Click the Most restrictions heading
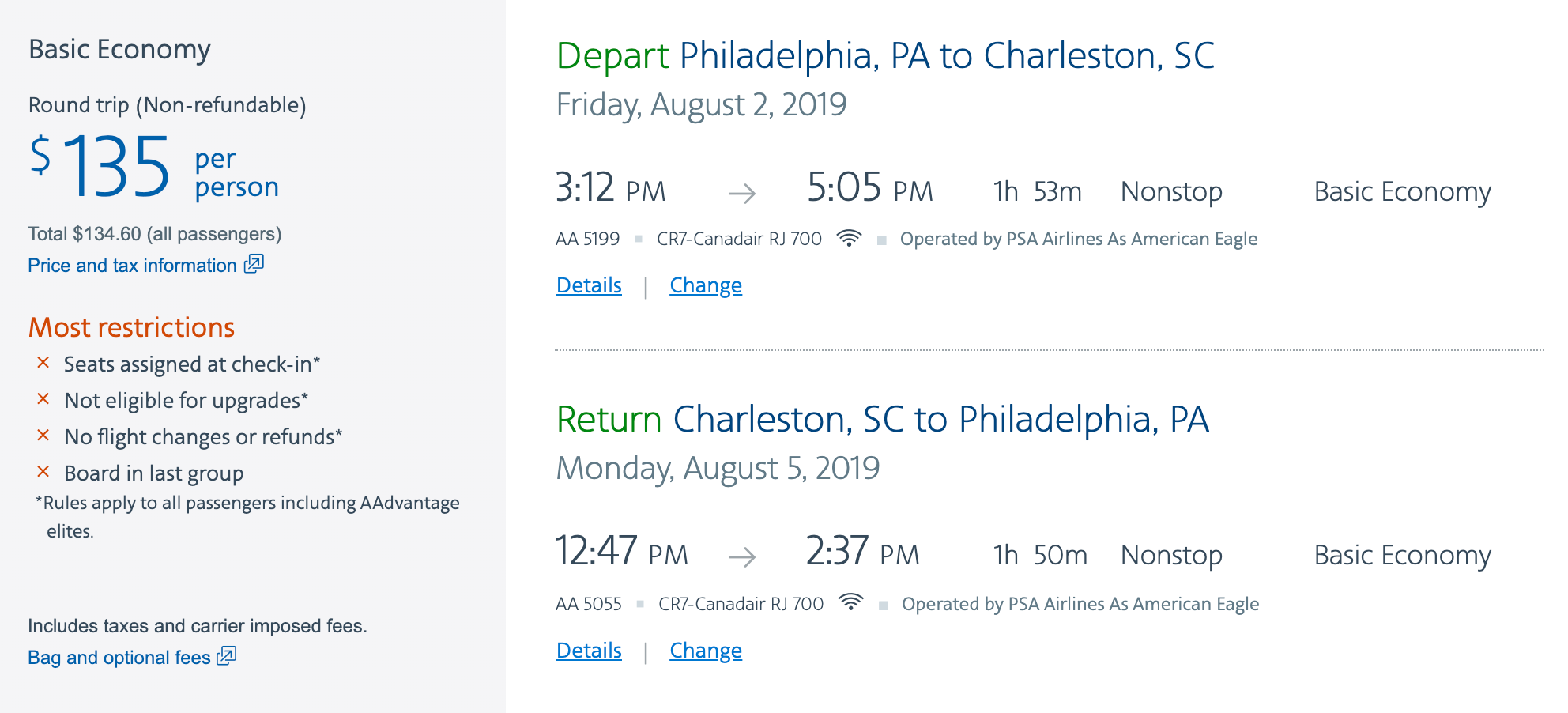 click(x=131, y=327)
